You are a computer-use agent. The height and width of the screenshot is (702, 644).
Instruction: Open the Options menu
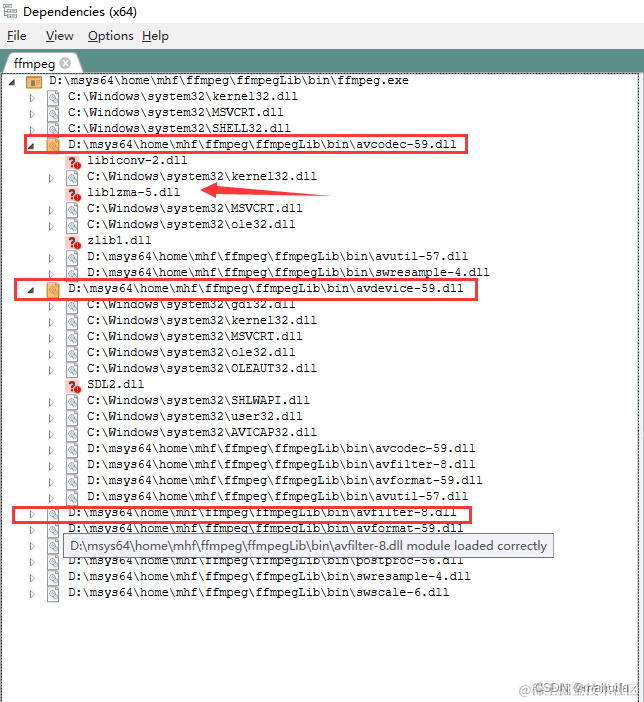pyautogui.click(x=111, y=36)
